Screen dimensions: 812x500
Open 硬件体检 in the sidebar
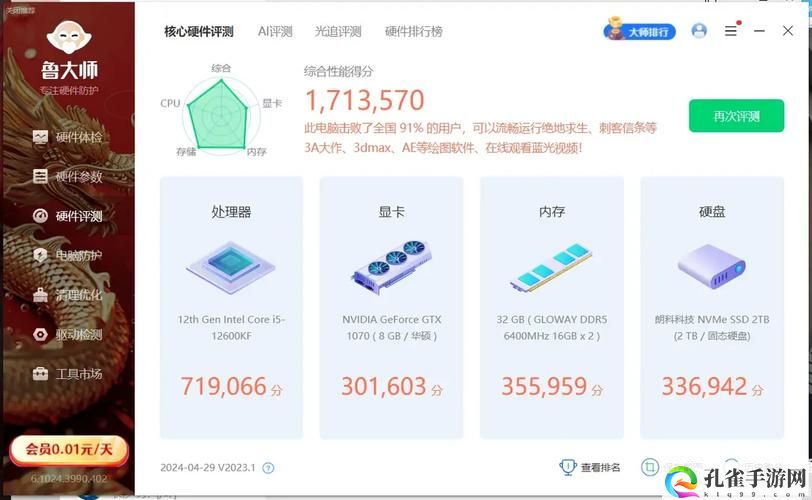pyautogui.click(x=67, y=137)
